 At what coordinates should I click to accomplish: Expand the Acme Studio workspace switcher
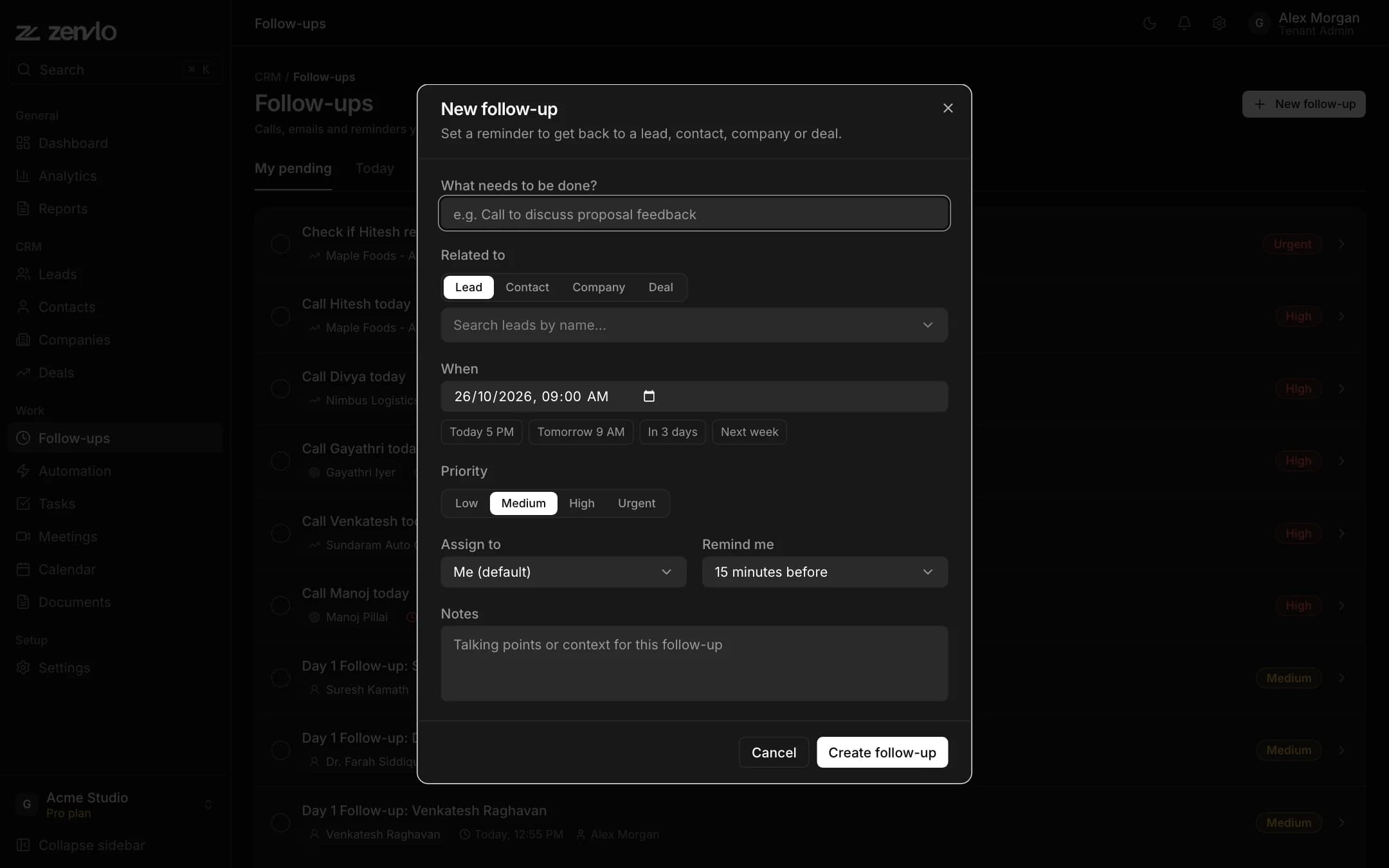[114, 804]
